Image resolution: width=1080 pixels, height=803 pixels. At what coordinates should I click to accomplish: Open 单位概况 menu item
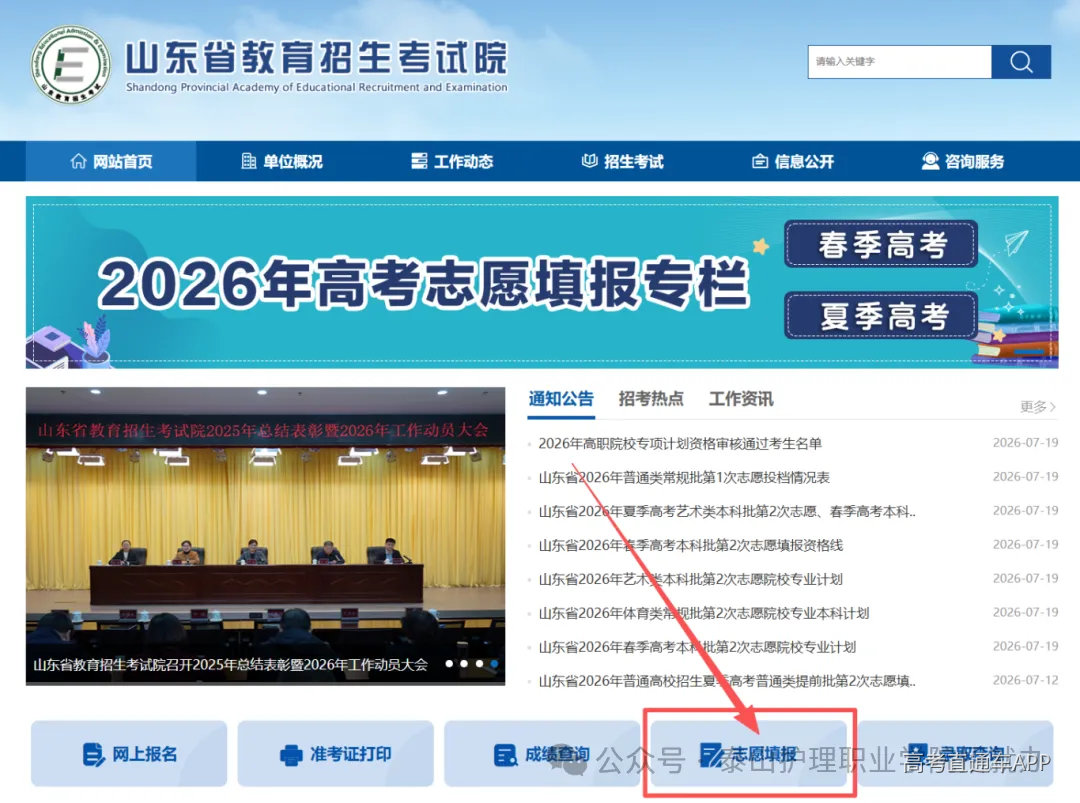tap(282, 161)
